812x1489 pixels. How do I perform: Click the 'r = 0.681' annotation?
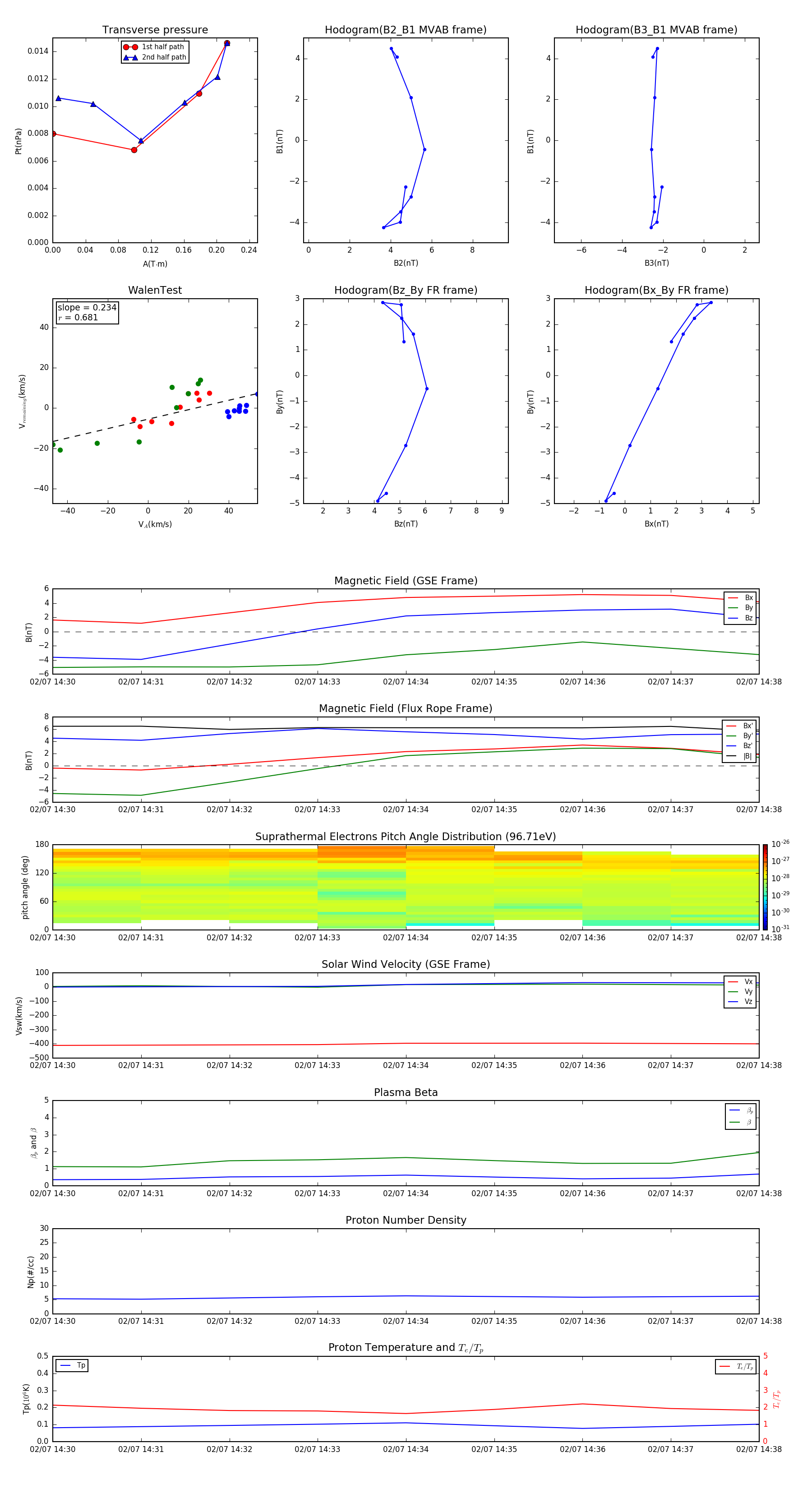78,318
